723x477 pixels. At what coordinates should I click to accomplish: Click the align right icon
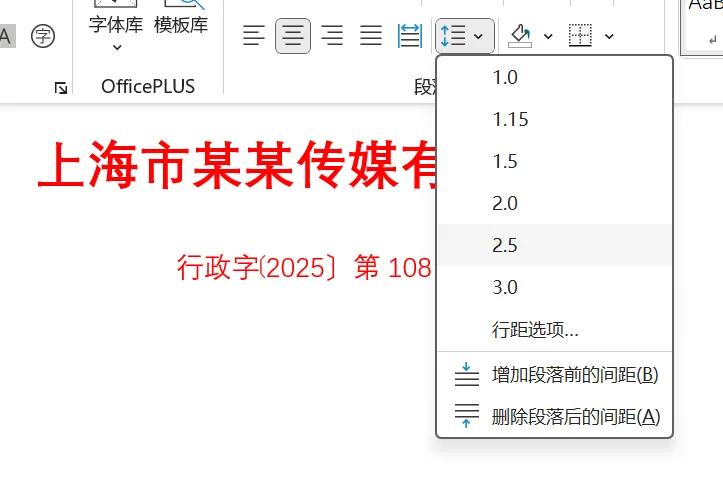332,37
